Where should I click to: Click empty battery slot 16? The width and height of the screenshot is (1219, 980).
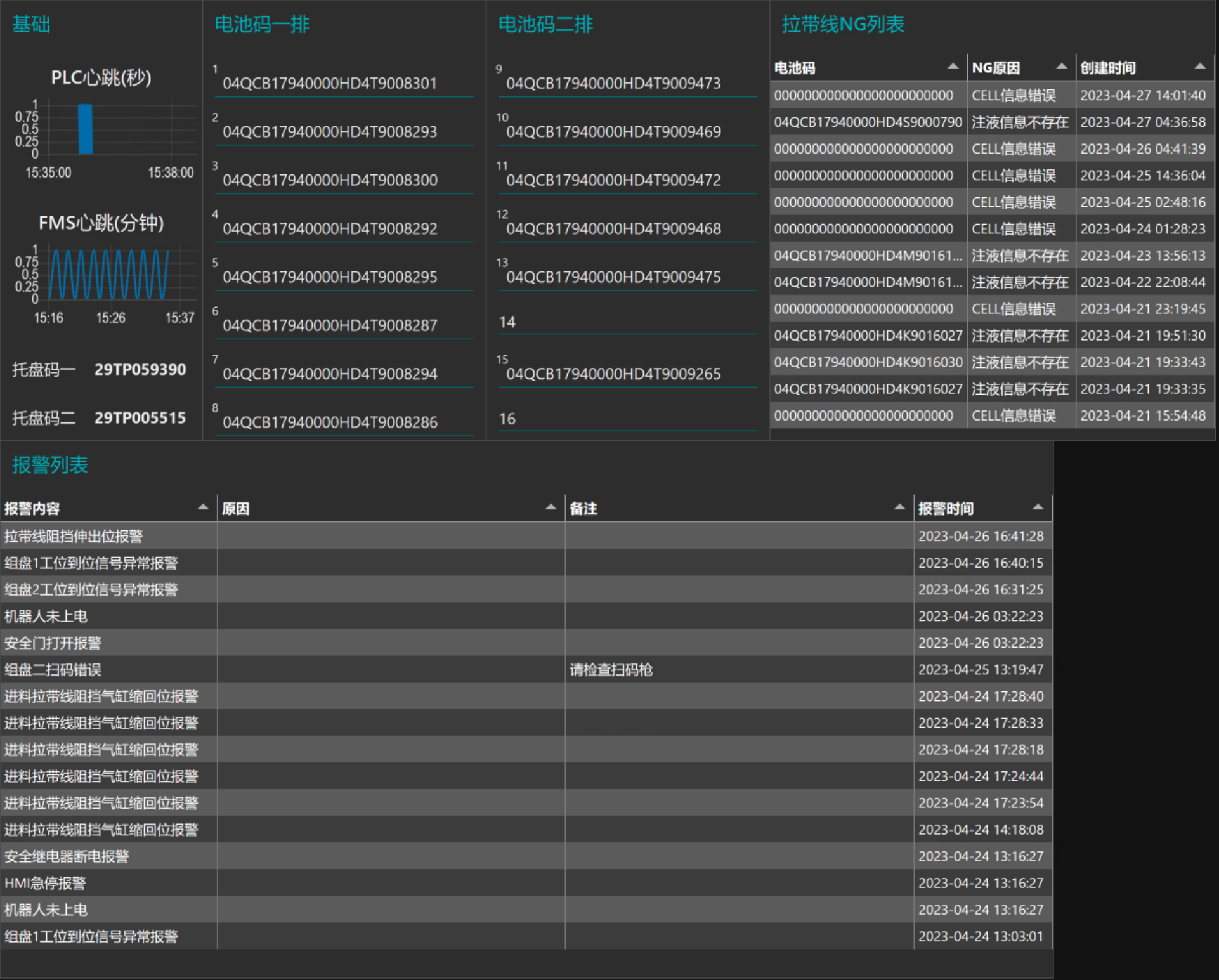coord(628,419)
